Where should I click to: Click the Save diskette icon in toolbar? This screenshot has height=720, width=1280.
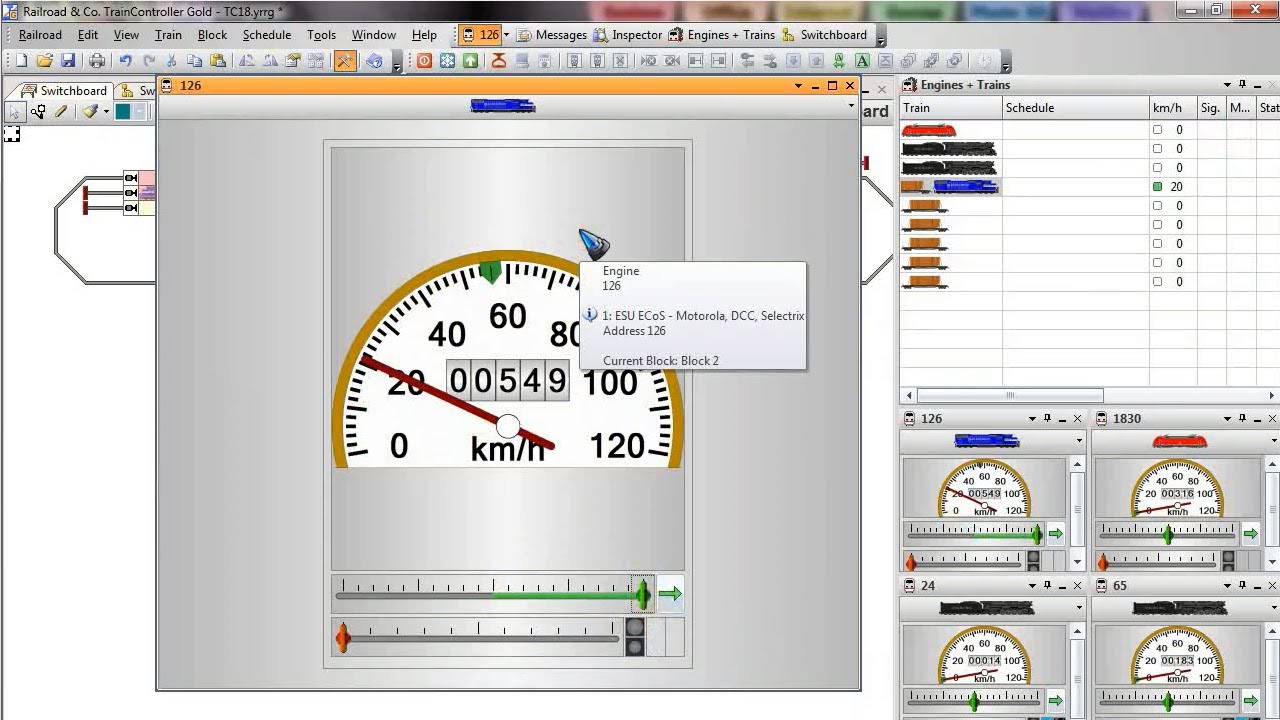(x=67, y=61)
